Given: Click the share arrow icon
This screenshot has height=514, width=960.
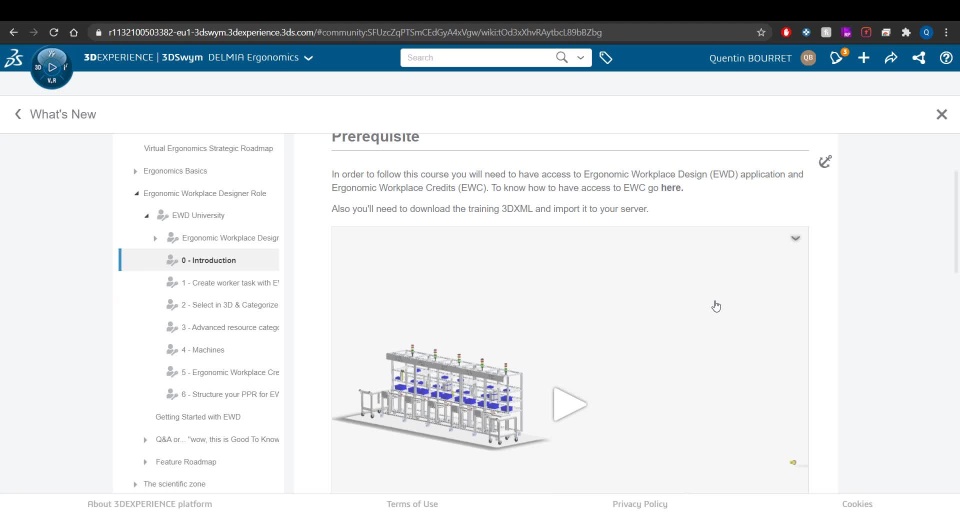Looking at the screenshot, I should (891, 58).
